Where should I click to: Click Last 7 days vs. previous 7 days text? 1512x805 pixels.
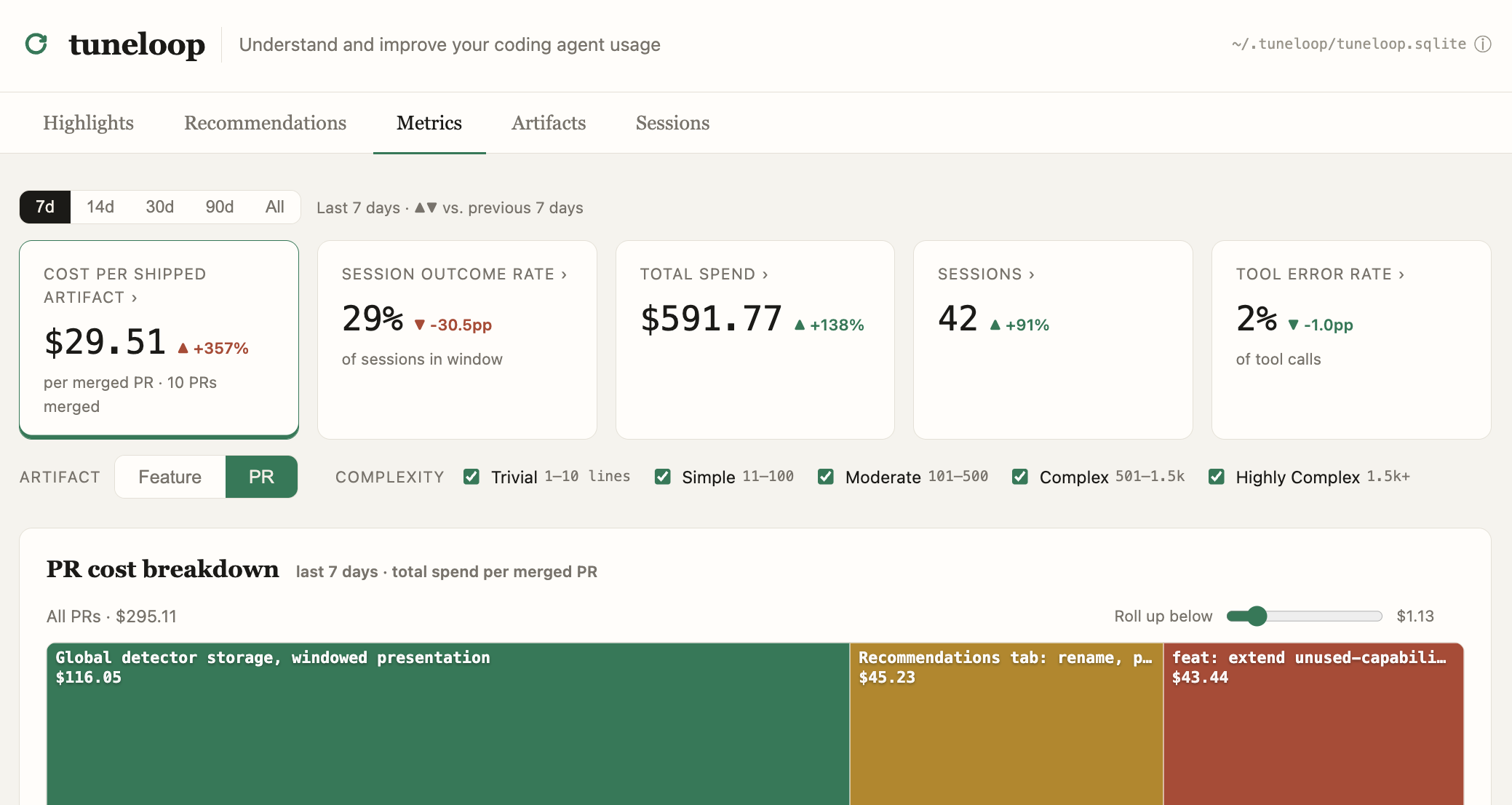coord(450,208)
